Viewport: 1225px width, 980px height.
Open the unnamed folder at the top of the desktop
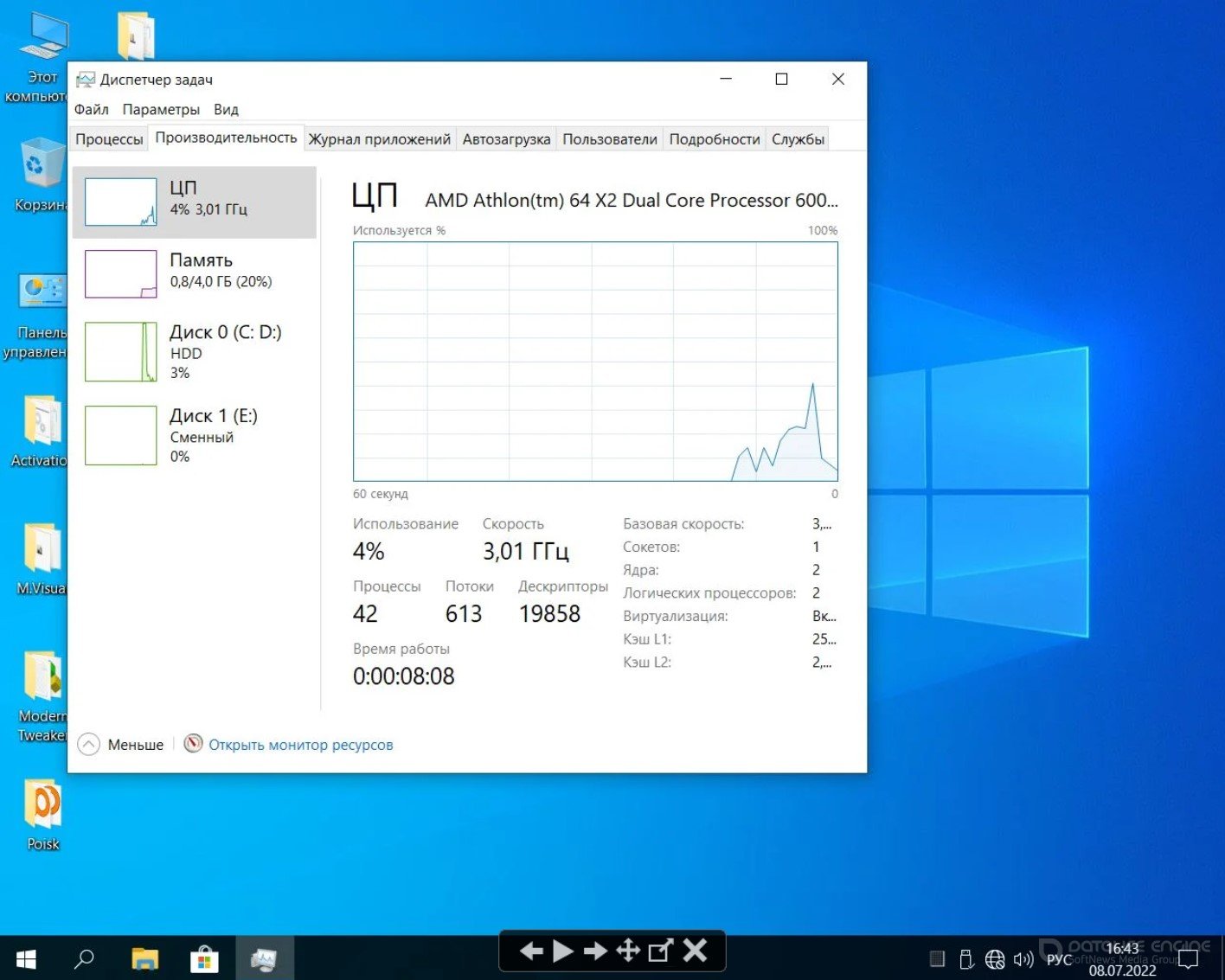pyautogui.click(x=136, y=35)
